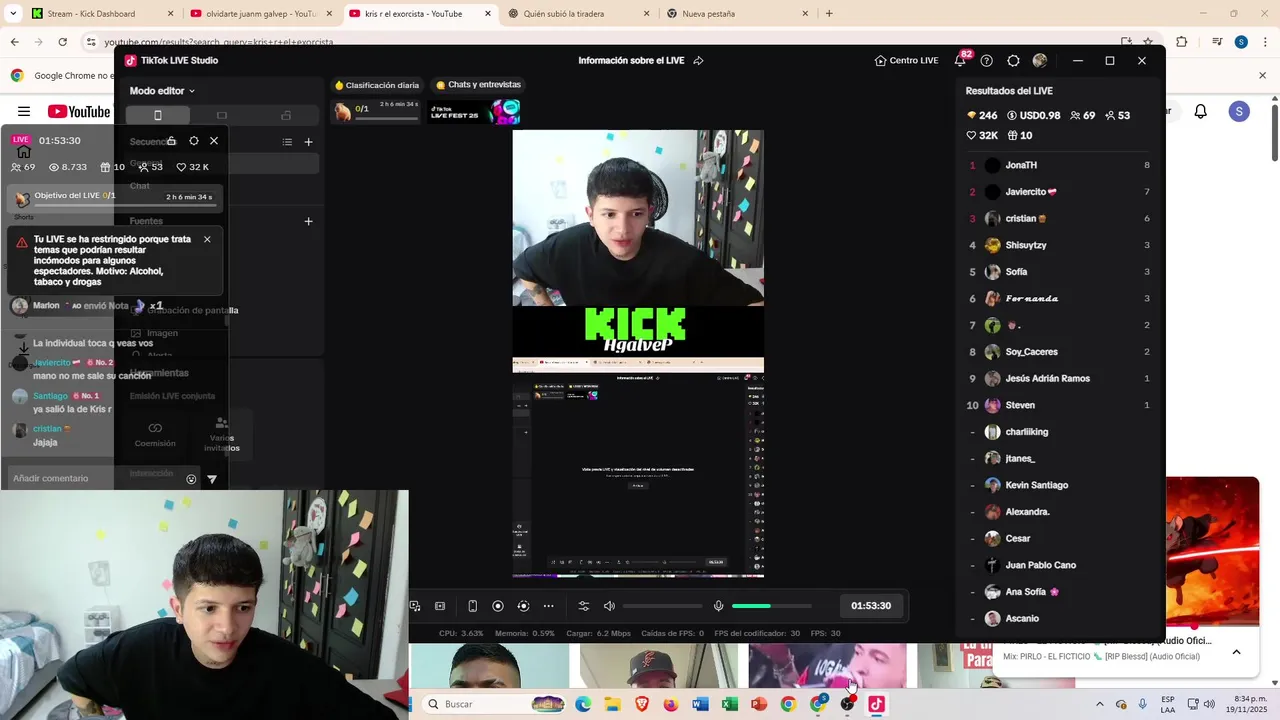This screenshot has width=1280, height=720.
Task: Open the Chats y entrevistas tab
Action: [x=478, y=85]
